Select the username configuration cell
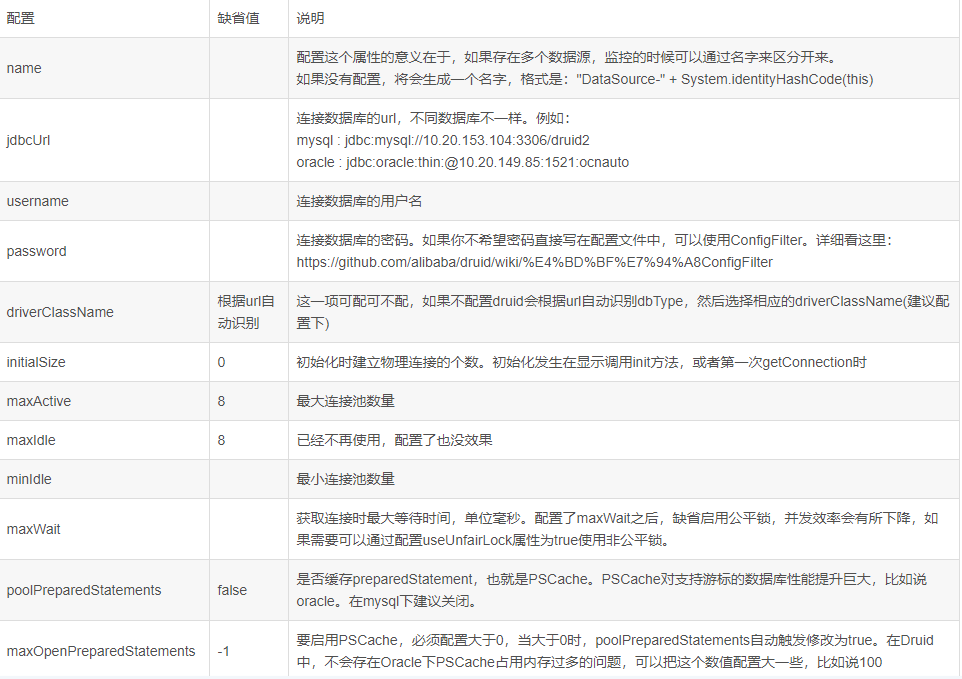This screenshot has height=679, width=962. point(37,201)
